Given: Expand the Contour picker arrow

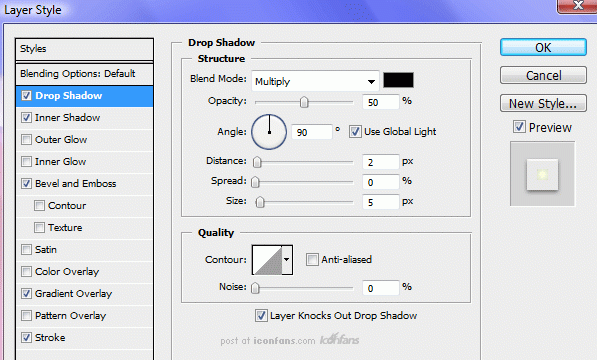Looking at the screenshot, I should pos(287,260).
